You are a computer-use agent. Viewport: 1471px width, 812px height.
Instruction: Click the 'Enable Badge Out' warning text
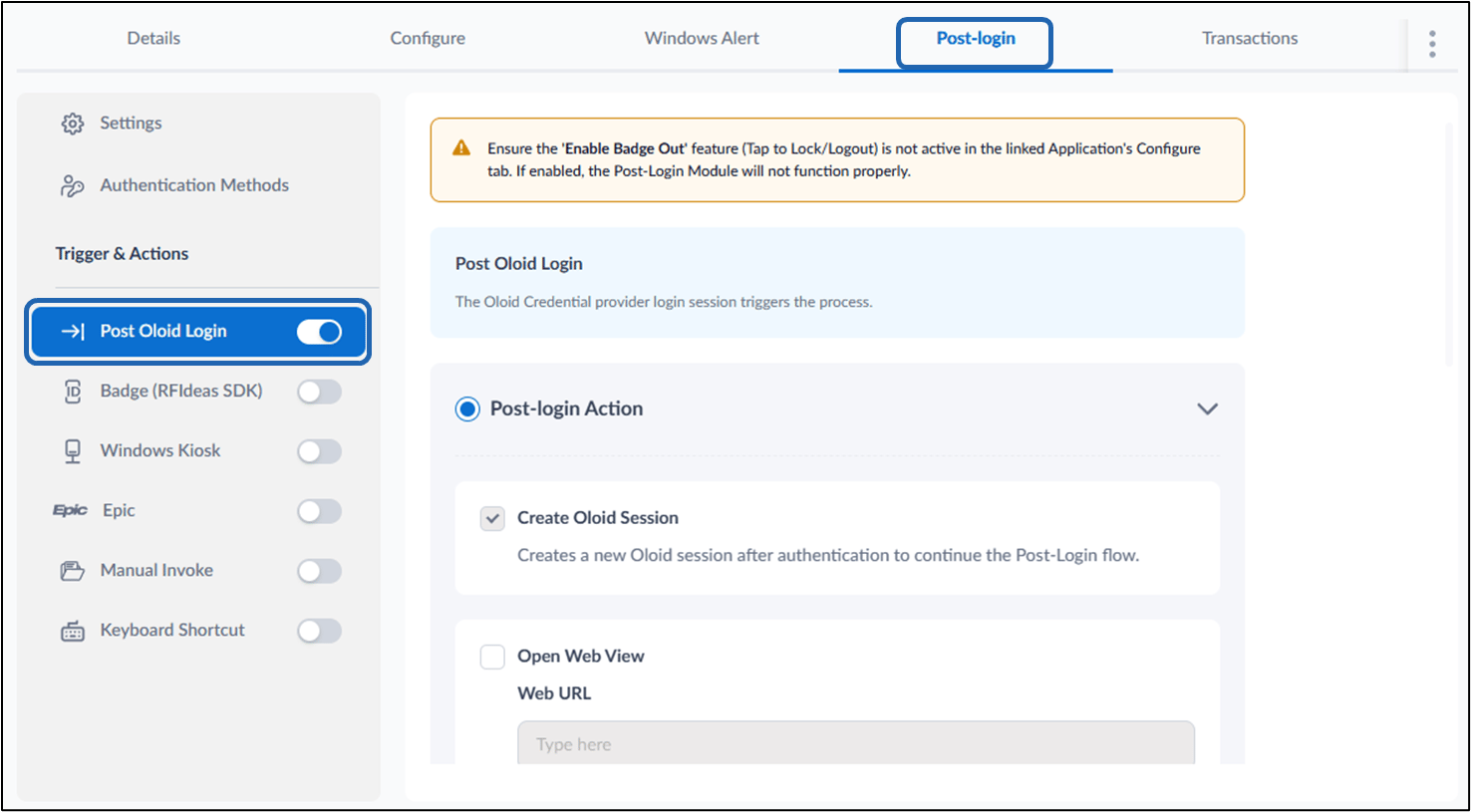point(626,148)
